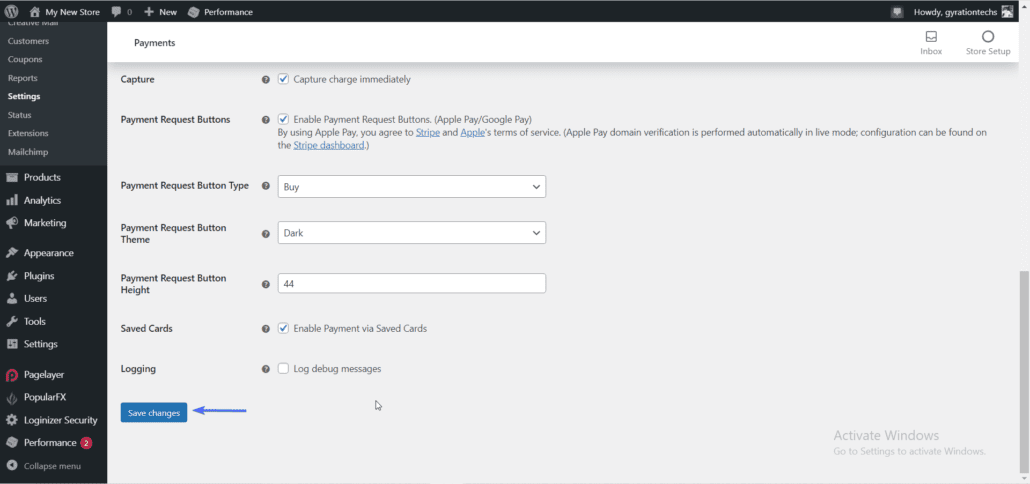Click the Store Setup circle icon
The height and width of the screenshot is (484, 1030).
coord(987,37)
